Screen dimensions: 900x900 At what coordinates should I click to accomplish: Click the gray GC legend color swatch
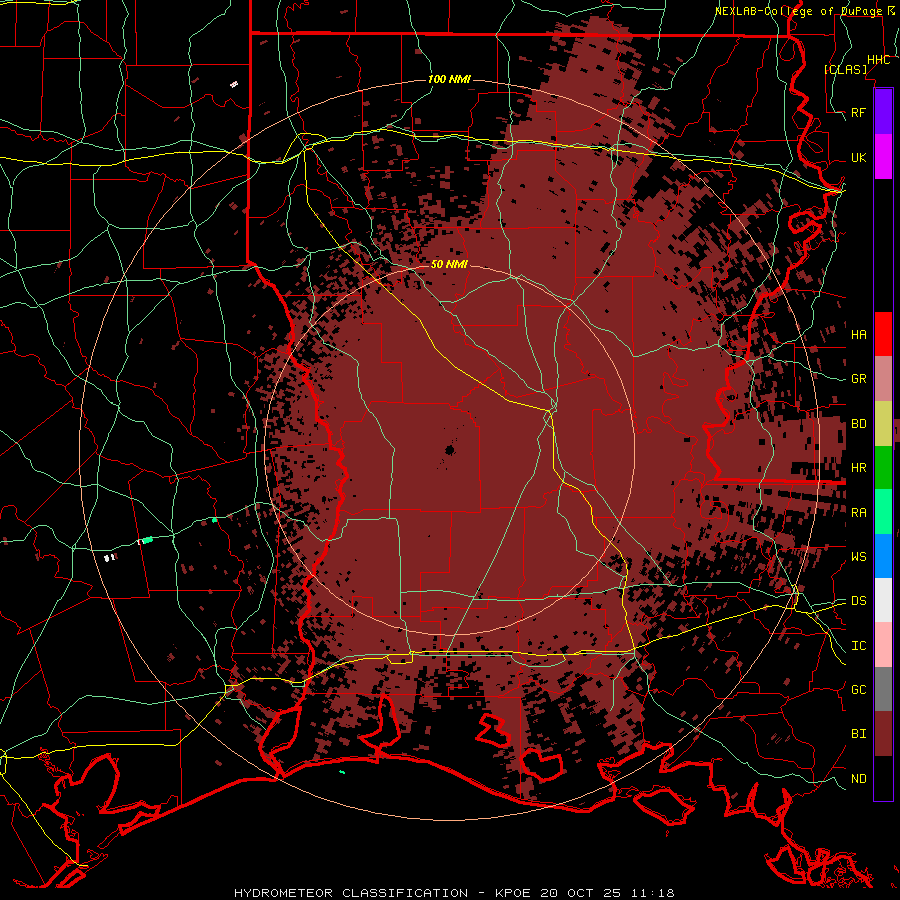point(883,689)
